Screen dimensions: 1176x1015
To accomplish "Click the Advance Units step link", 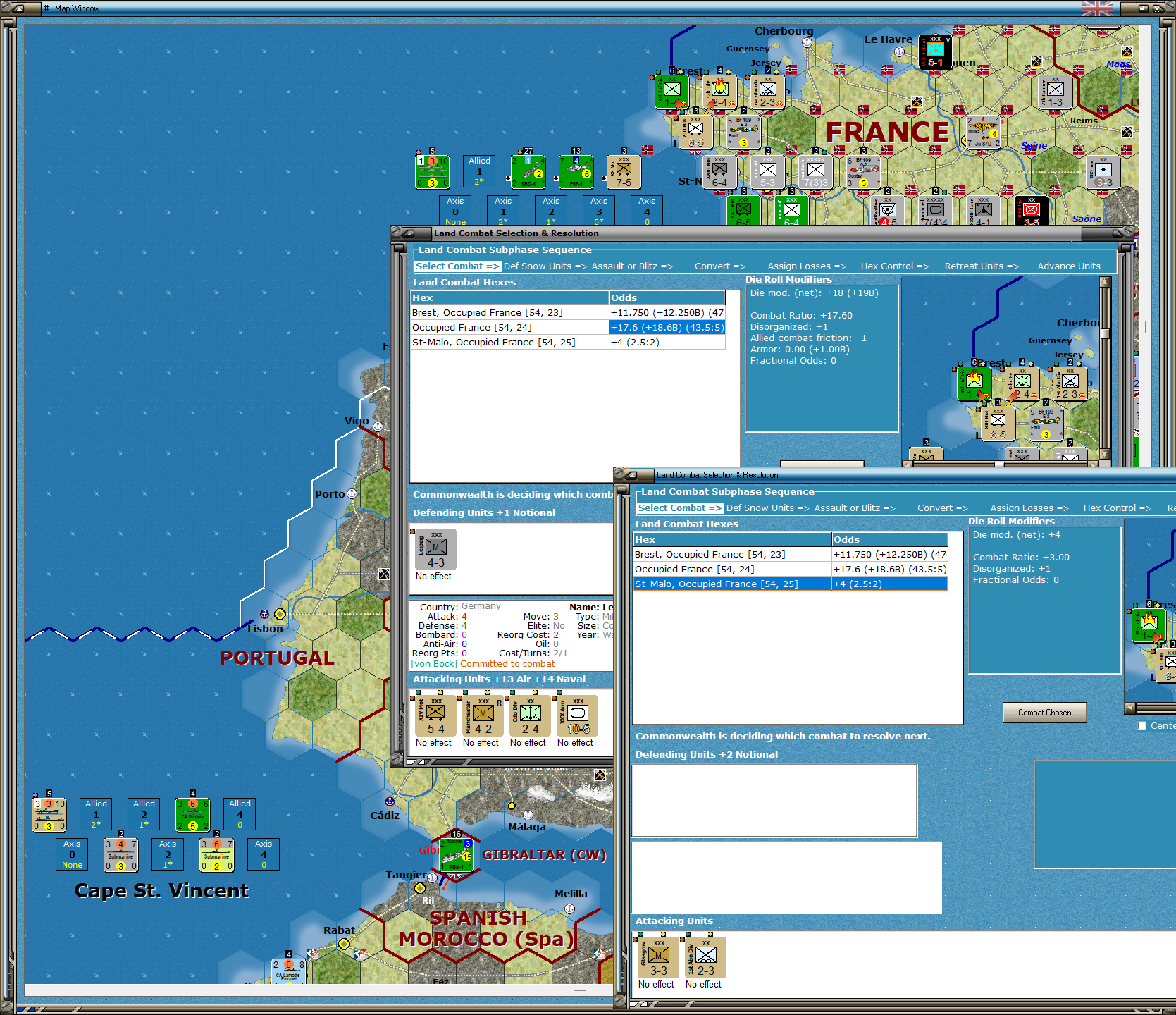I will (1068, 266).
